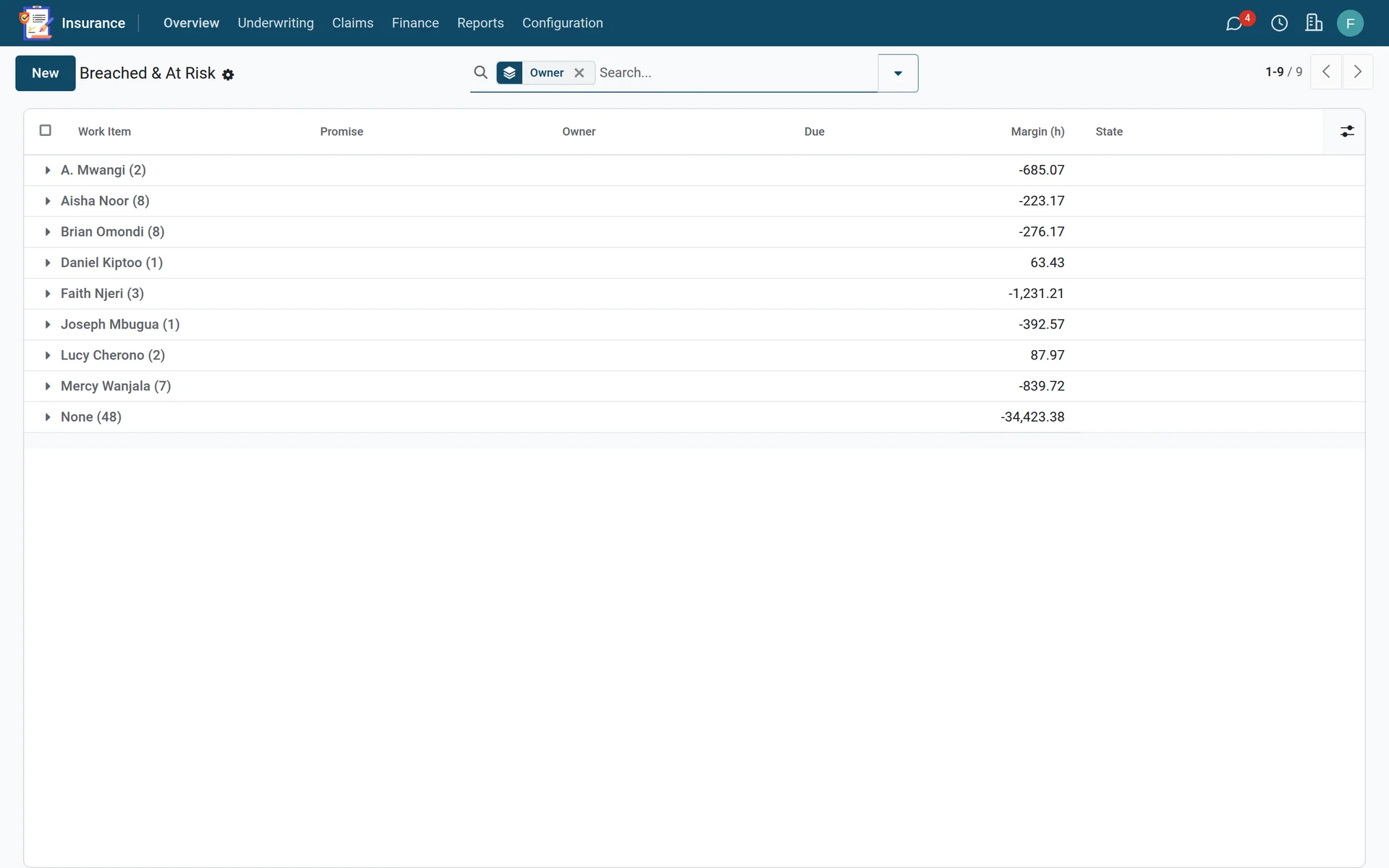Open the messages chat bubble icon
The image size is (1389, 868).
(1234, 24)
